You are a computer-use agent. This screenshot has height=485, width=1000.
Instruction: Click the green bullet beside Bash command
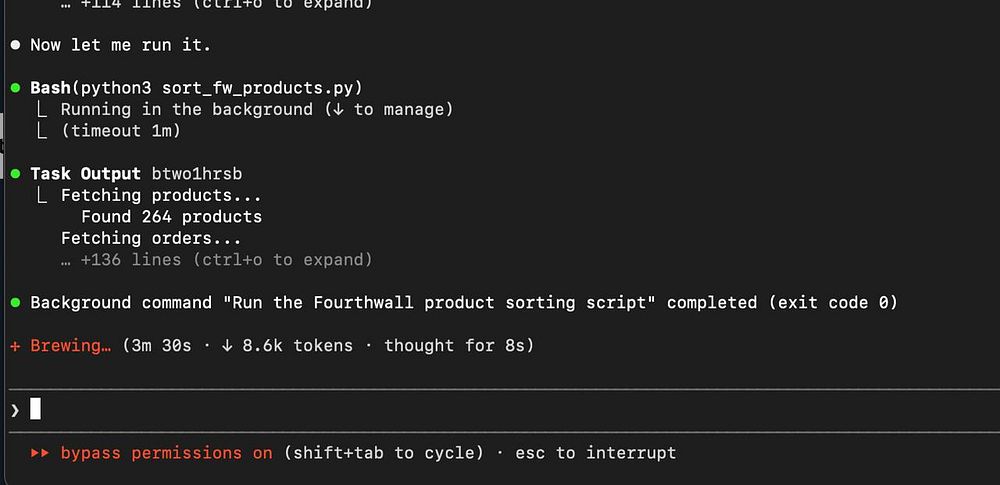tap(15, 88)
